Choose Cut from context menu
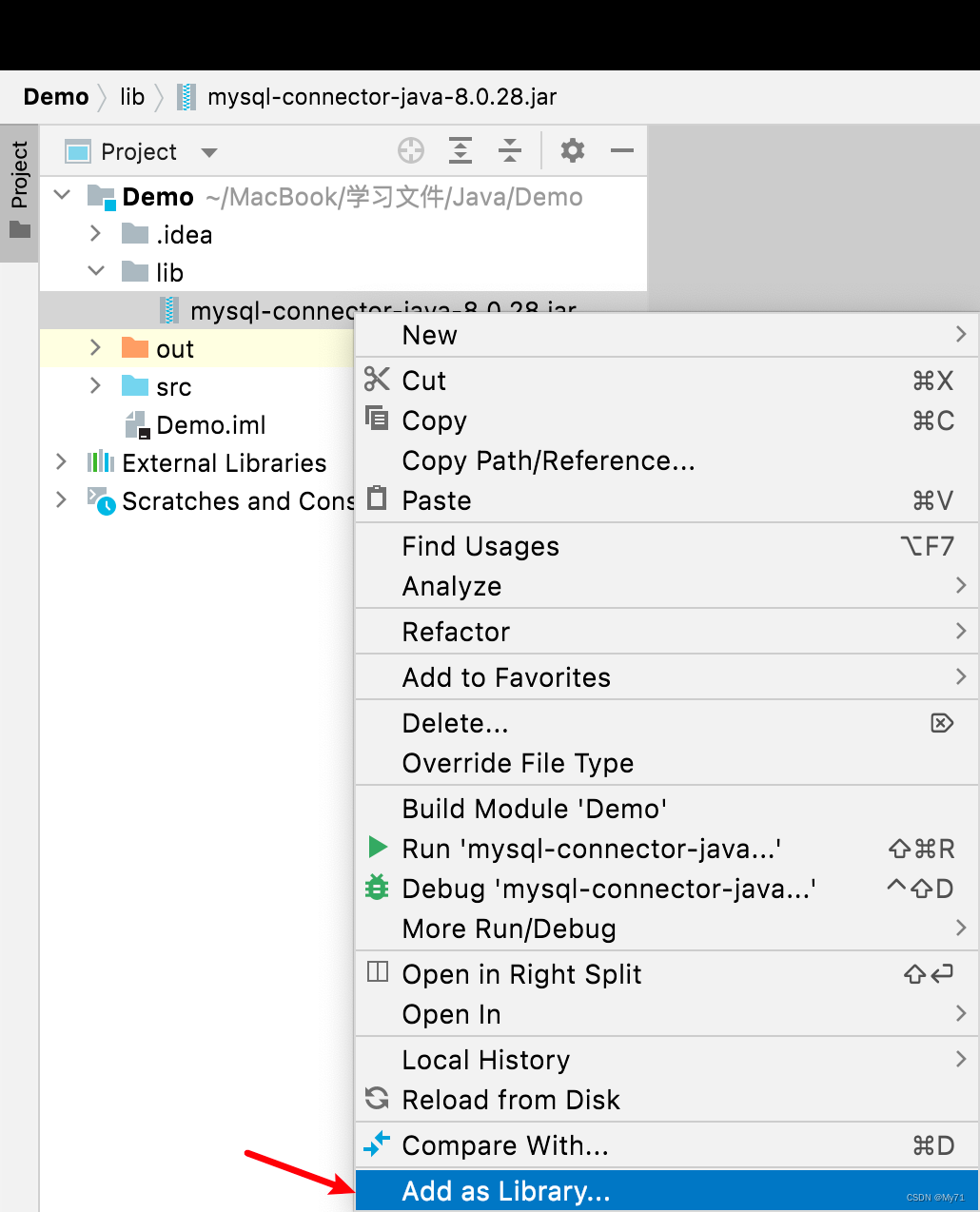This screenshot has height=1212, width=980. tap(667, 381)
